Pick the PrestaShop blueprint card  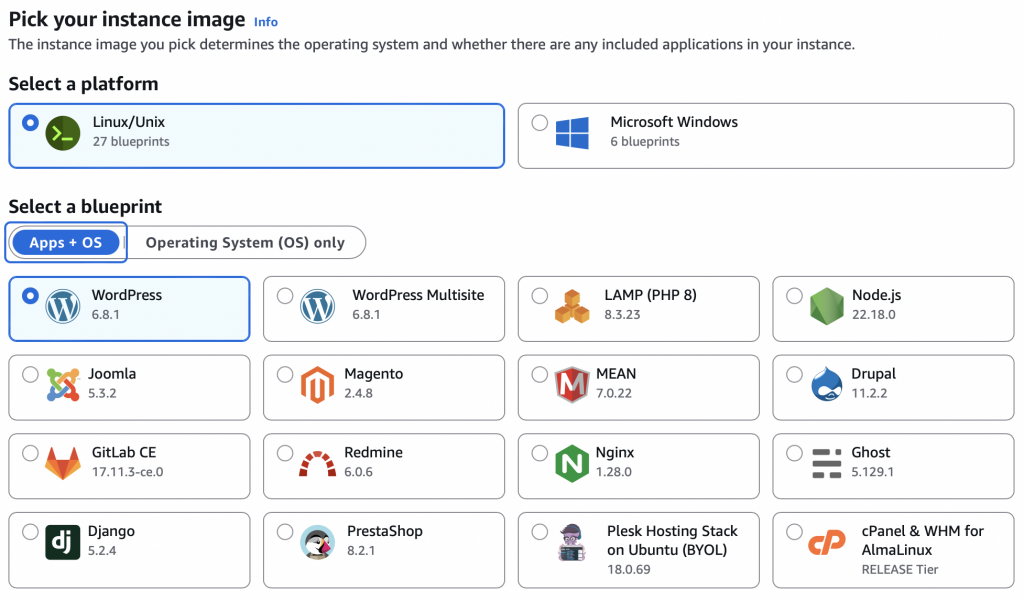pyautogui.click(x=384, y=541)
